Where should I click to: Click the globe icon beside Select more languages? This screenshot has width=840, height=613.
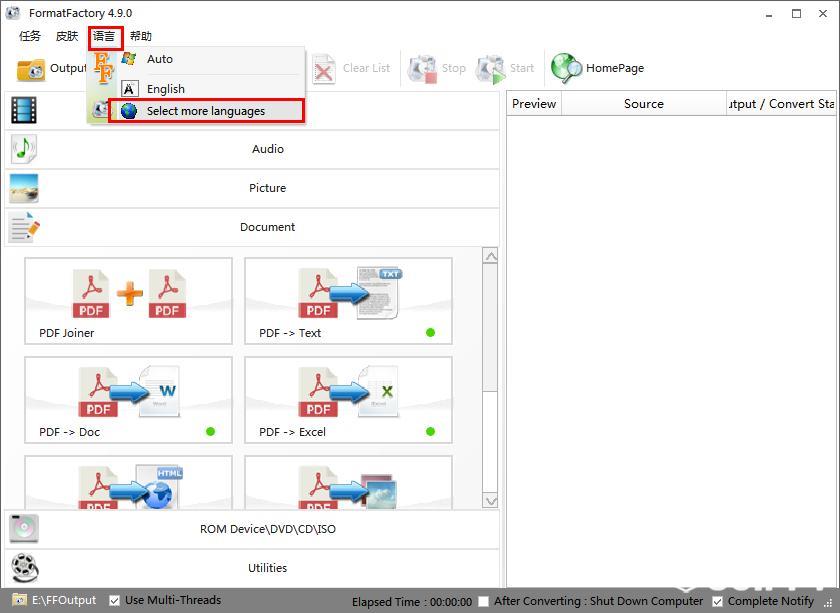129,111
